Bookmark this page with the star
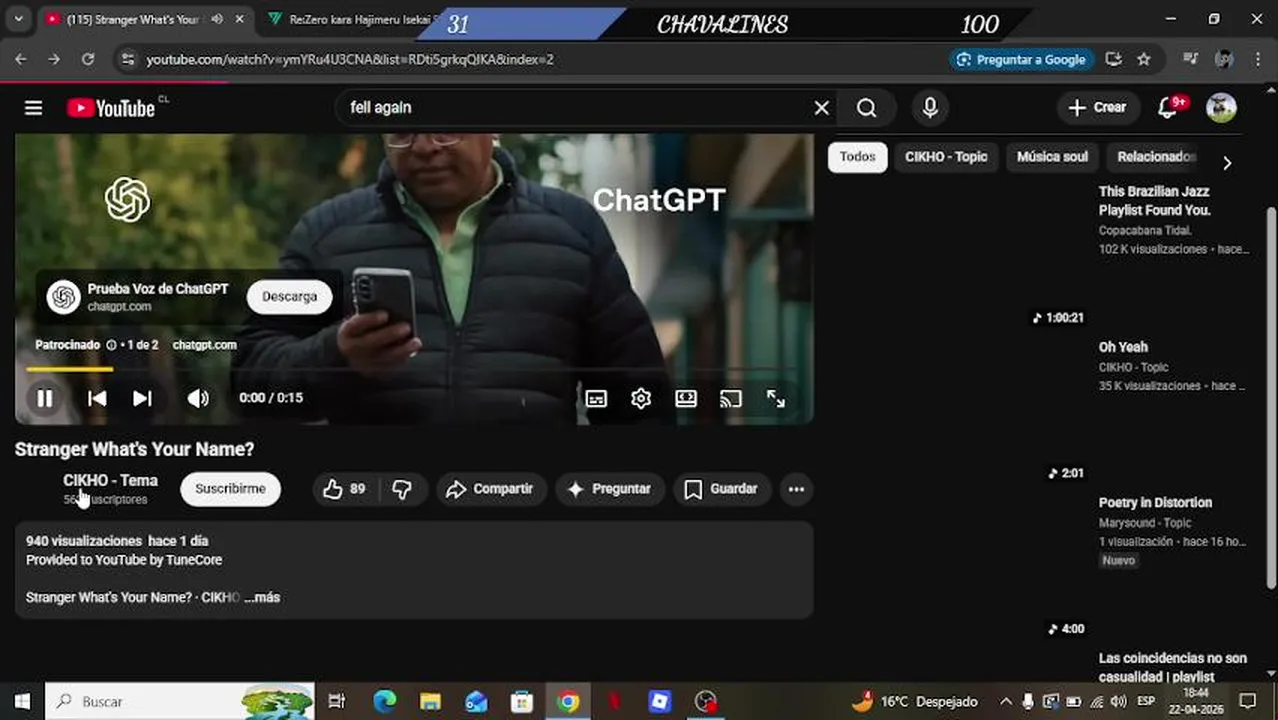This screenshot has height=720, width=1278. 1144,60
